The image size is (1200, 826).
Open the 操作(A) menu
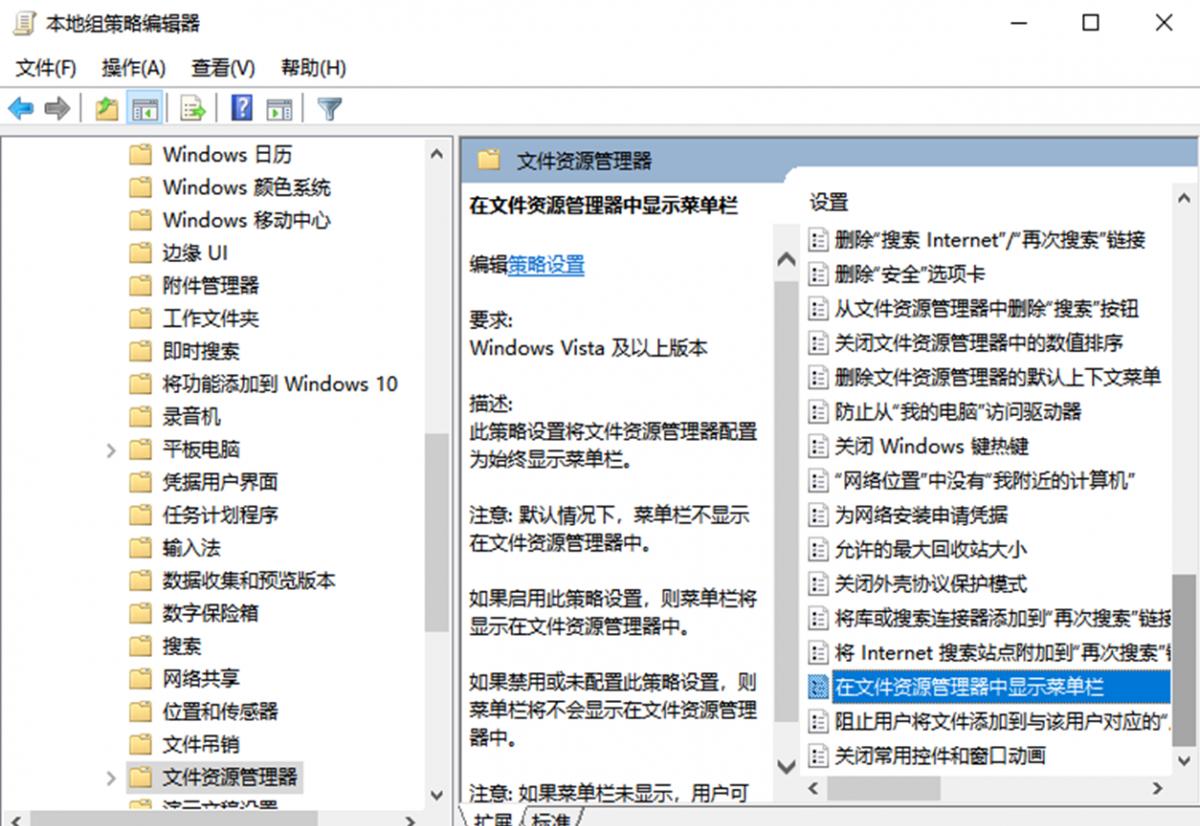click(x=134, y=67)
